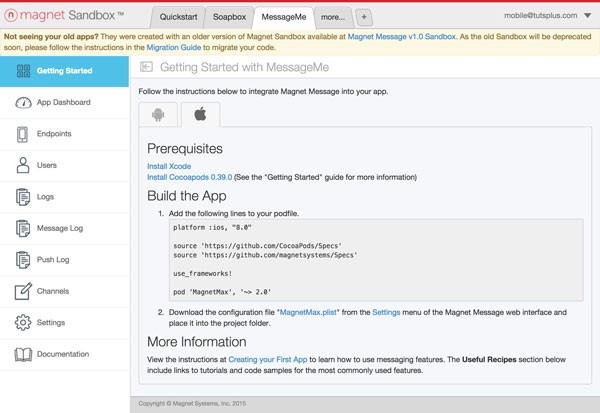This screenshot has width=600, height=413.
Task: Switch to the Soapbox tab
Action: tap(229, 17)
